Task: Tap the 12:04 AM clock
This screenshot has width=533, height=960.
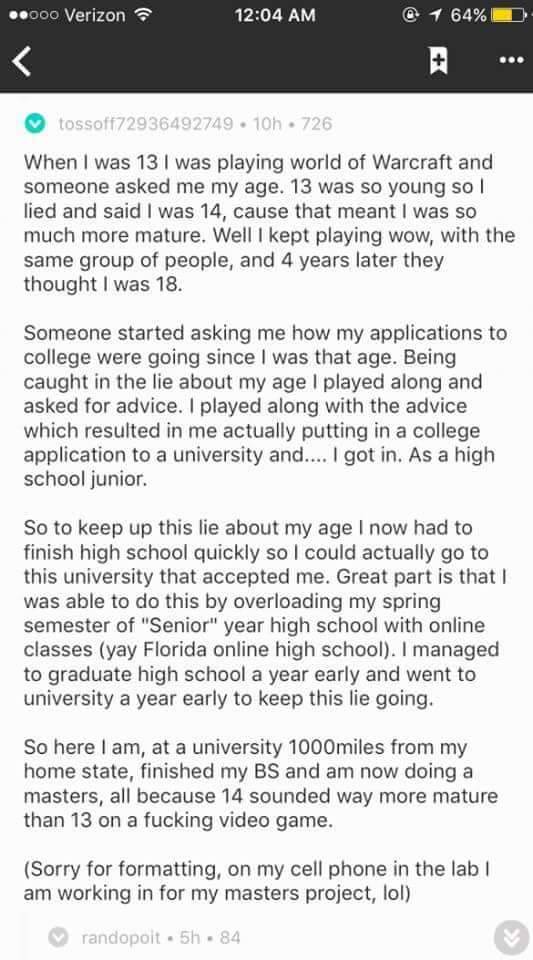Action: 275,15
